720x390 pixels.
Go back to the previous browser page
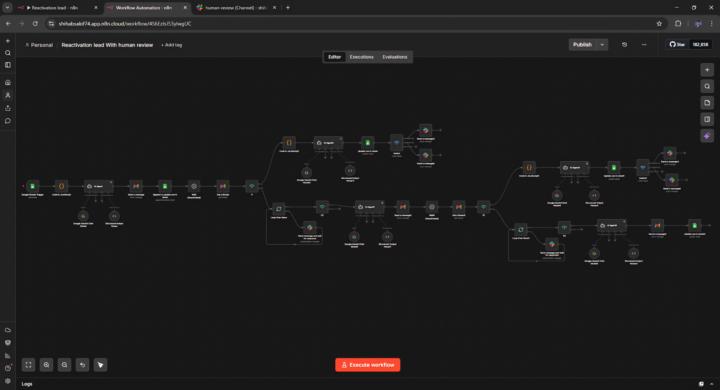(x=8, y=23)
